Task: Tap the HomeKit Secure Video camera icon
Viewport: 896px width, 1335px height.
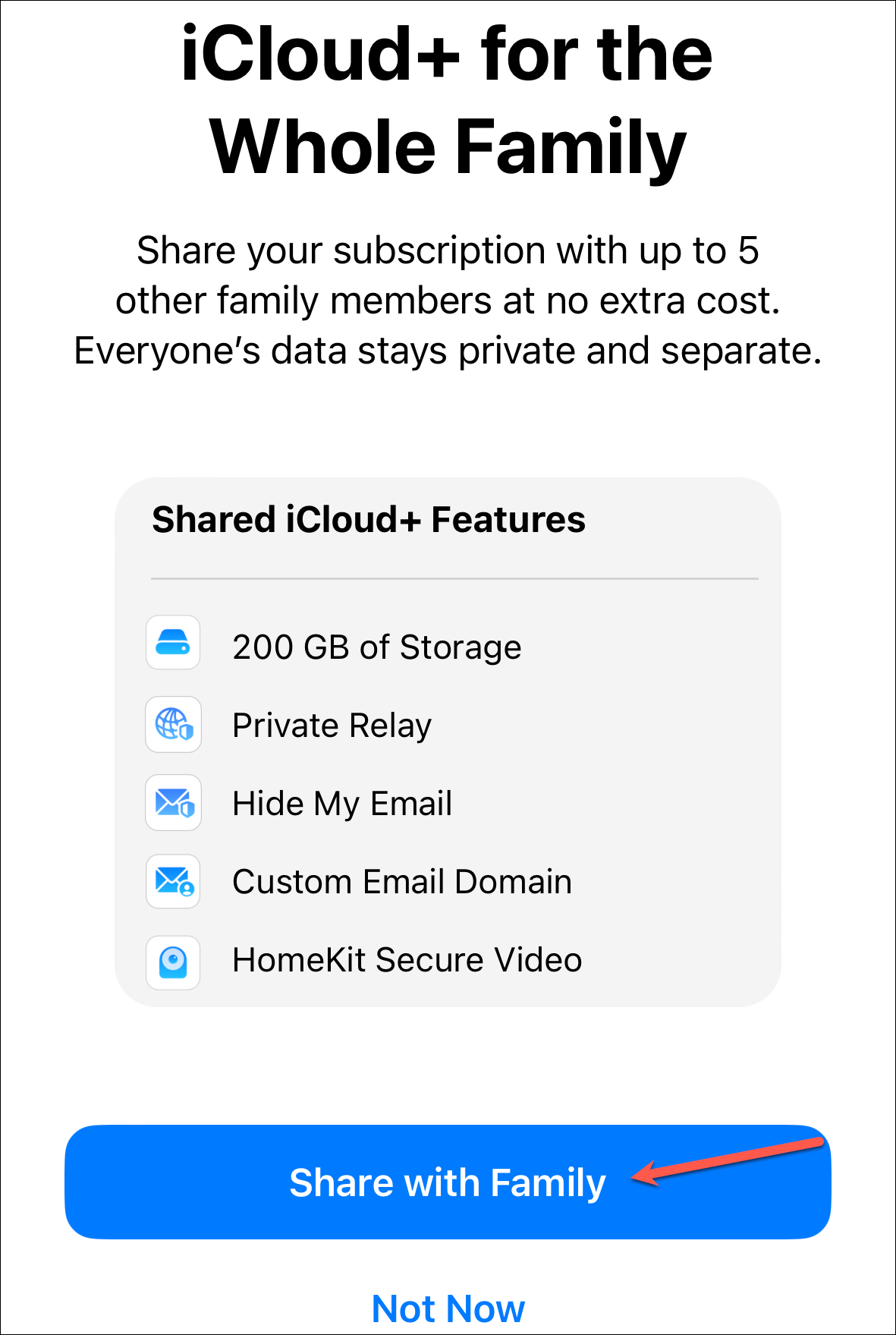Action: tap(173, 962)
